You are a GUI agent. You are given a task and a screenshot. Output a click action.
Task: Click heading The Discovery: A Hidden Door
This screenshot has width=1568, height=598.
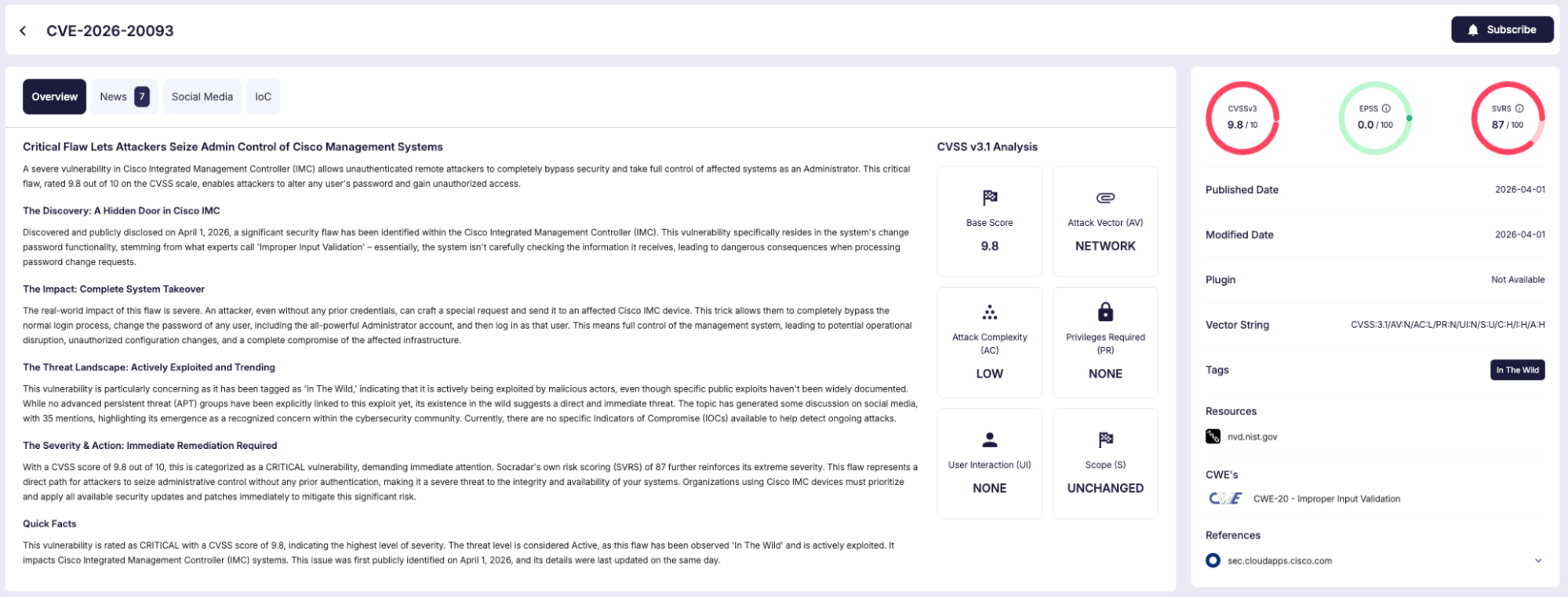click(x=122, y=210)
